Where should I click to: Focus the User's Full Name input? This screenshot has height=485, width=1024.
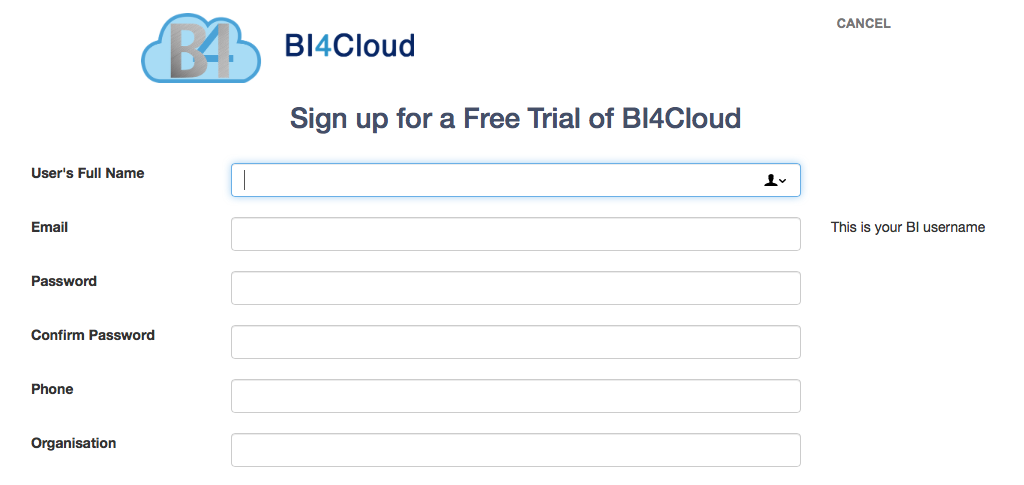[516, 180]
